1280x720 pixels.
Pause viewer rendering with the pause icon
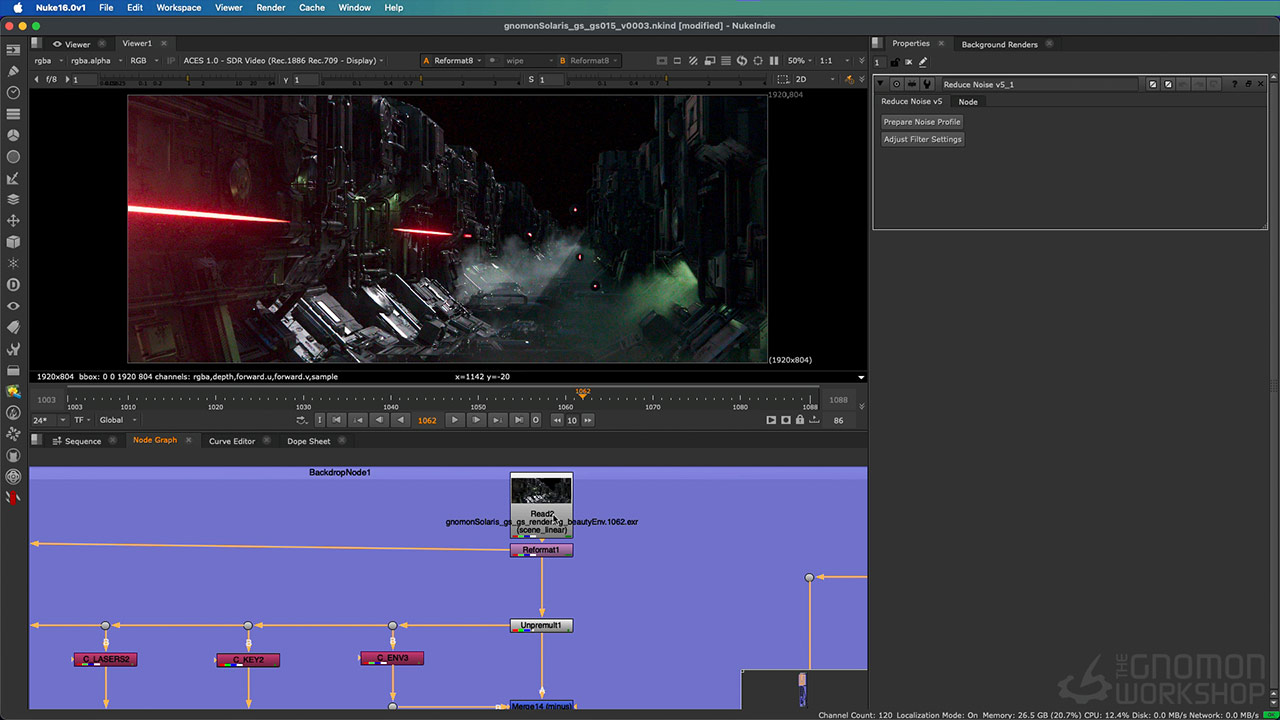pos(775,60)
